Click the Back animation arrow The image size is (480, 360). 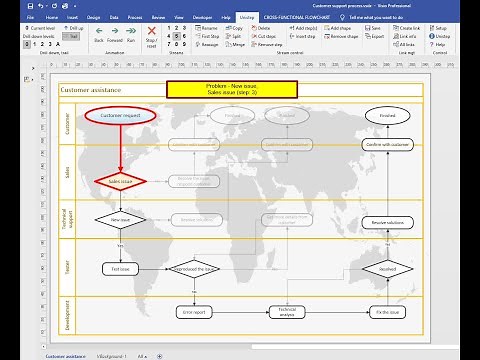click(99, 31)
